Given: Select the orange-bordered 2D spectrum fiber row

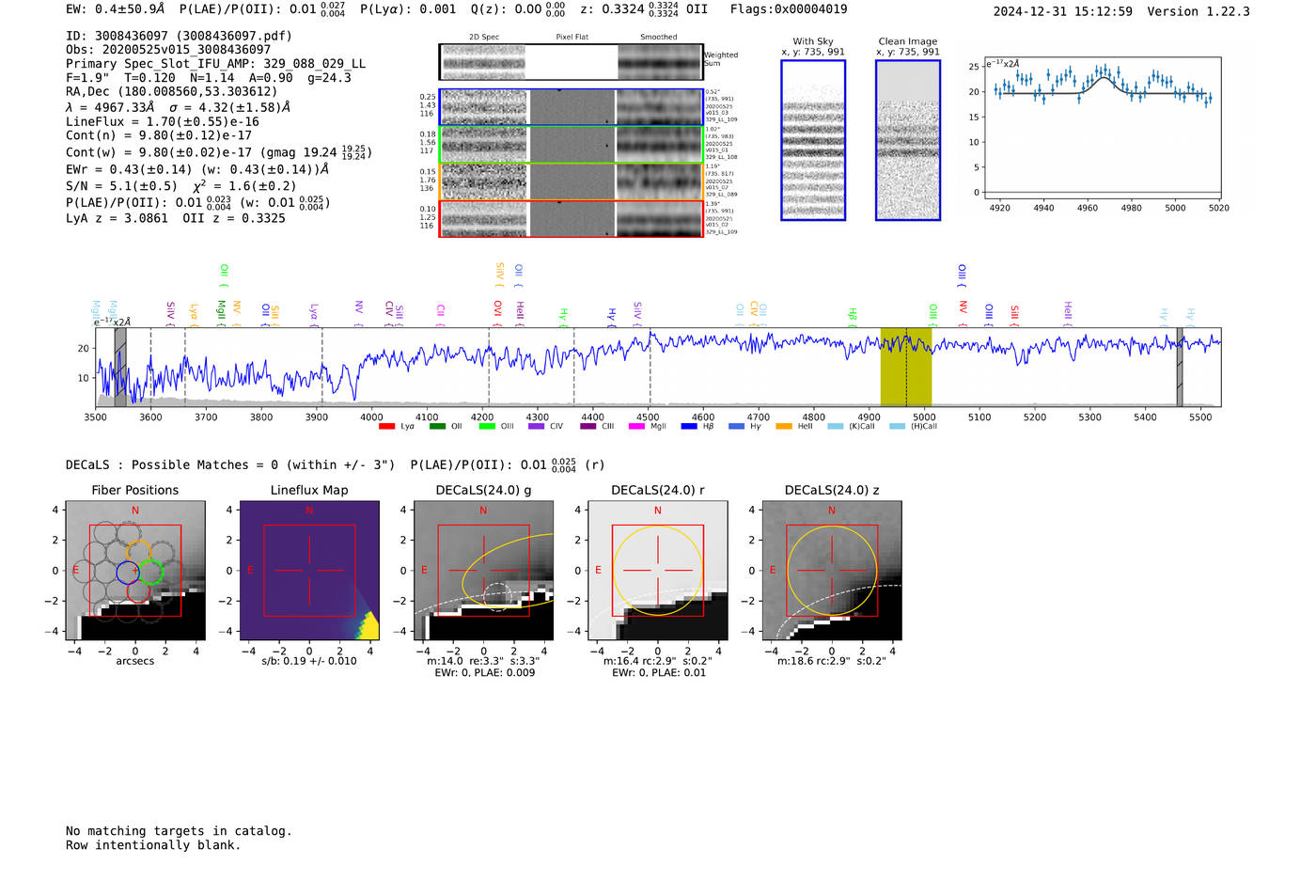Looking at the screenshot, I should click(x=571, y=181).
